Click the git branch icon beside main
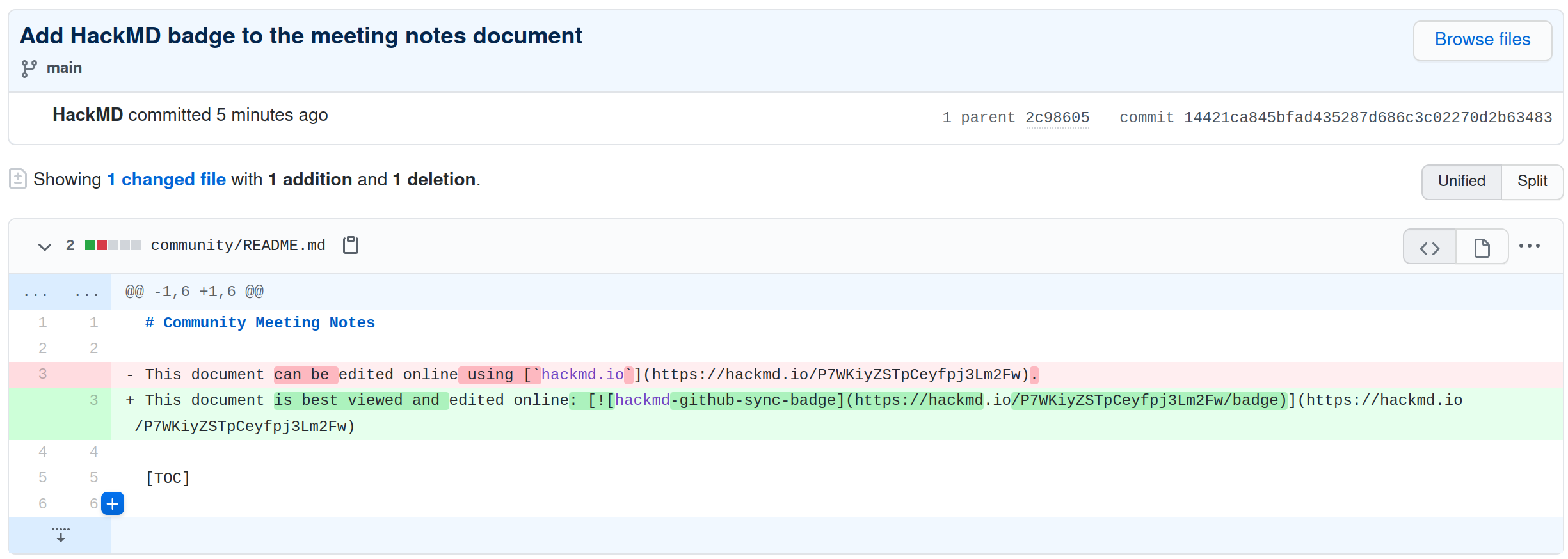Image resolution: width=1568 pixels, height=559 pixels. click(x=29, y=68)
